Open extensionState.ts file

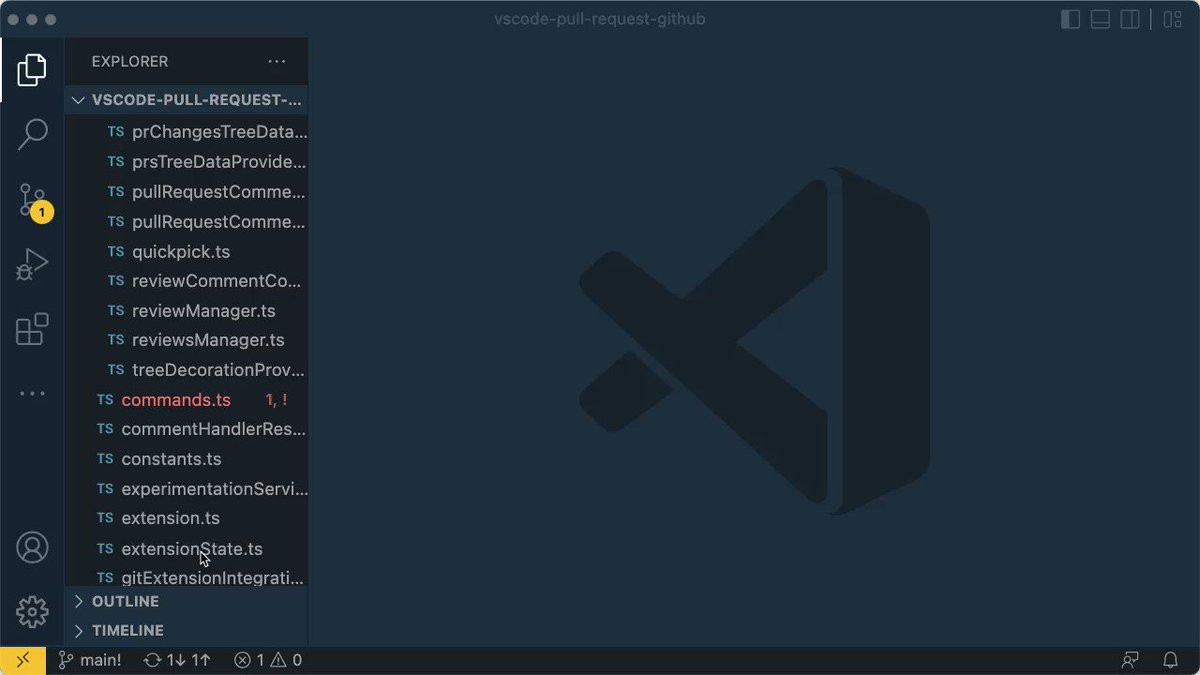pyautogui.click(x=187, y=549)
